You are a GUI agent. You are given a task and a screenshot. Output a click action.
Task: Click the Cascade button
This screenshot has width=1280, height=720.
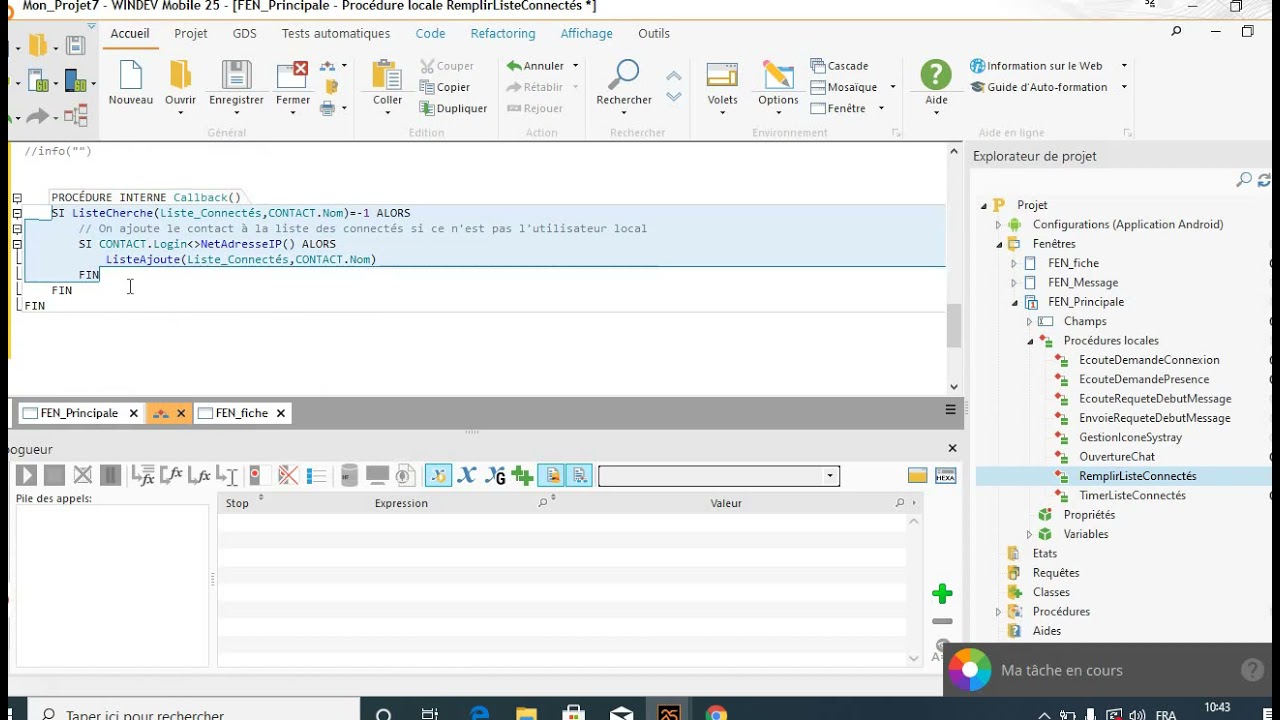click(x=839, y=66)
